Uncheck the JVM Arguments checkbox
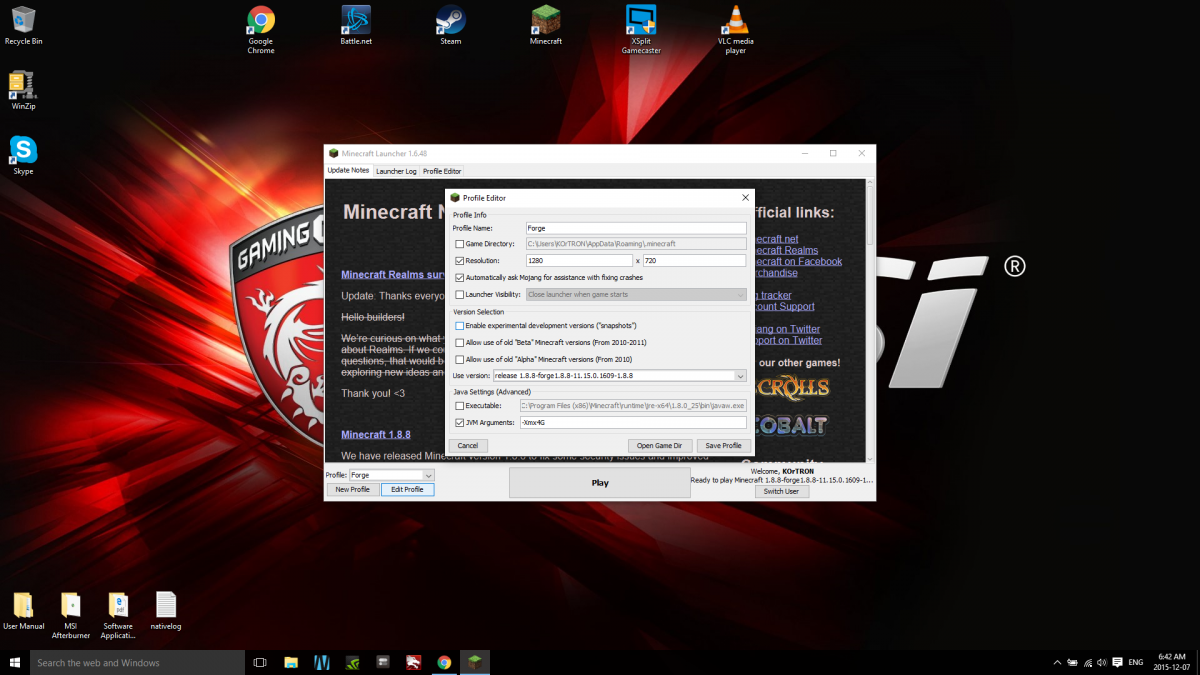Image resolution: width=1200 pixels, height=675 pixels. click(x=459, y=423)
